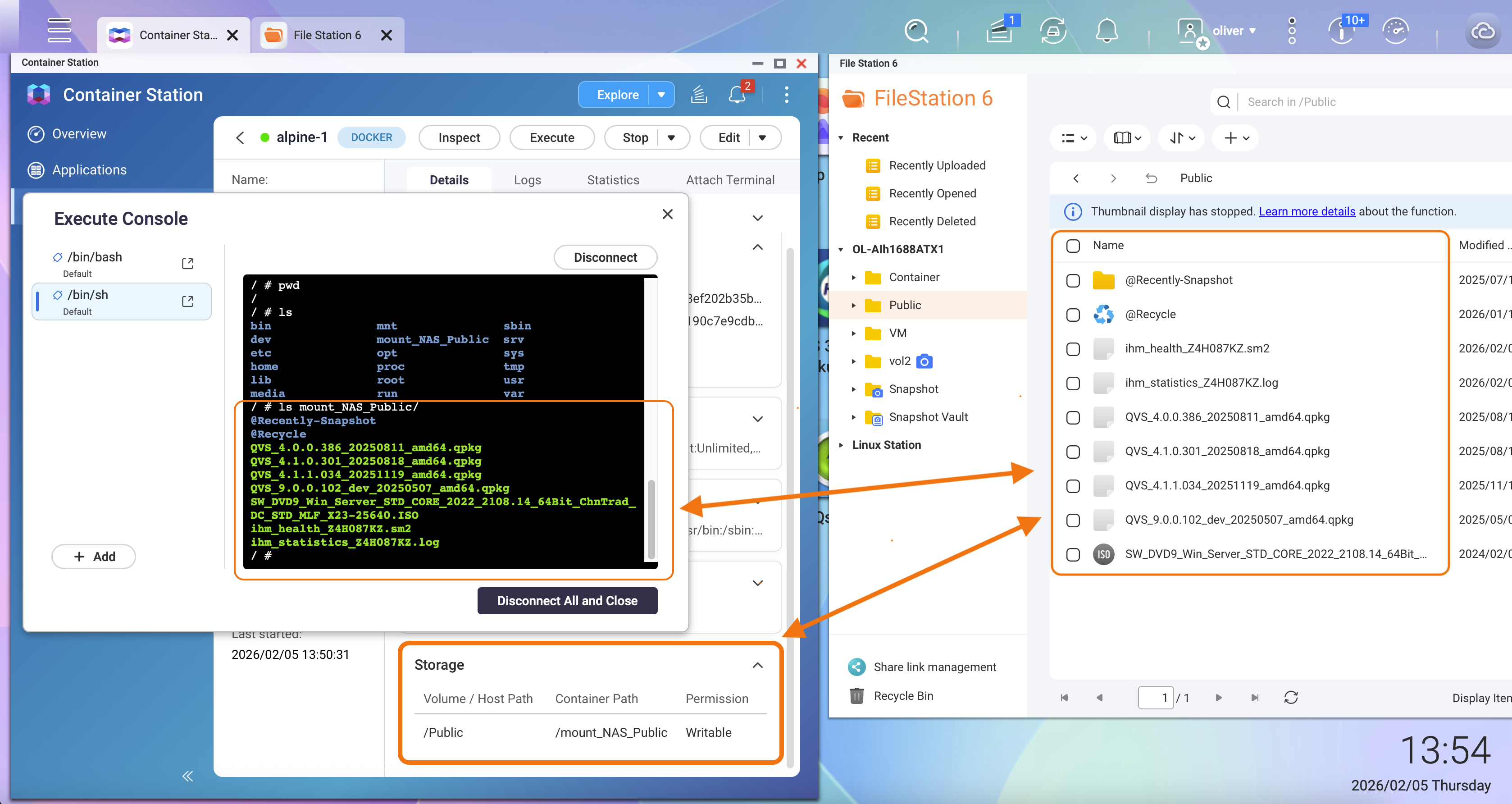Click the Container Station notifications bell
Image resolution: width=1512 pixels, height=804 pixels.
(x=737, y=95)
